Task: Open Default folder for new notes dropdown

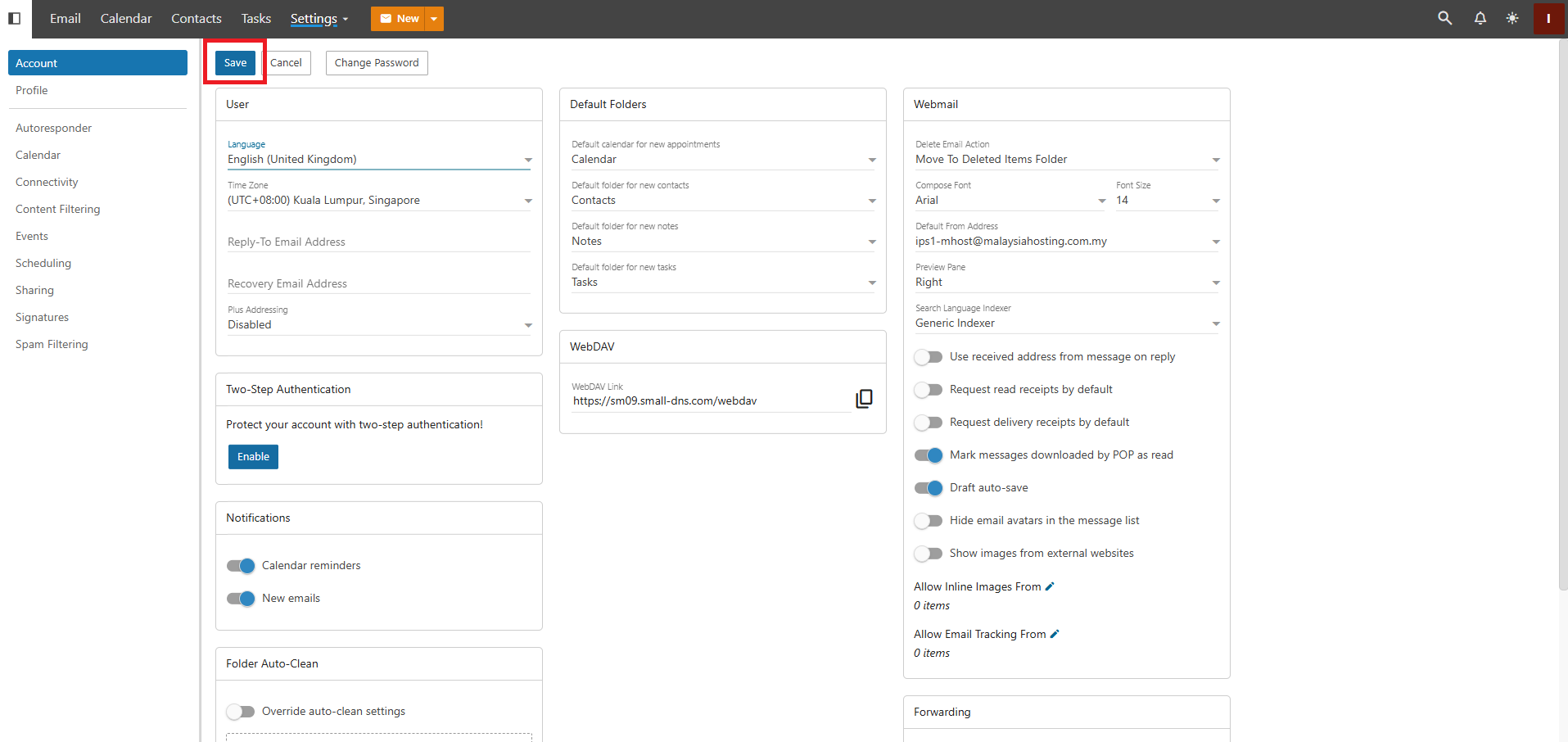Action: [x=724, y=242]
